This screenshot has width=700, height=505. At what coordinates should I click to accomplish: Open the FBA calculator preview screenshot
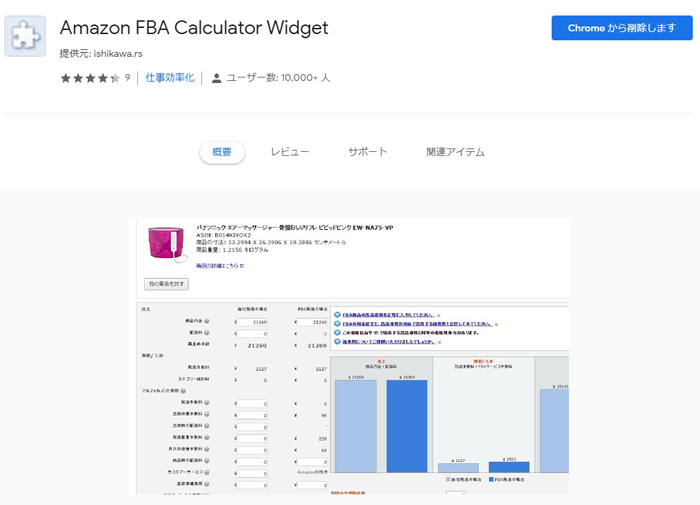tap(348, 356)
